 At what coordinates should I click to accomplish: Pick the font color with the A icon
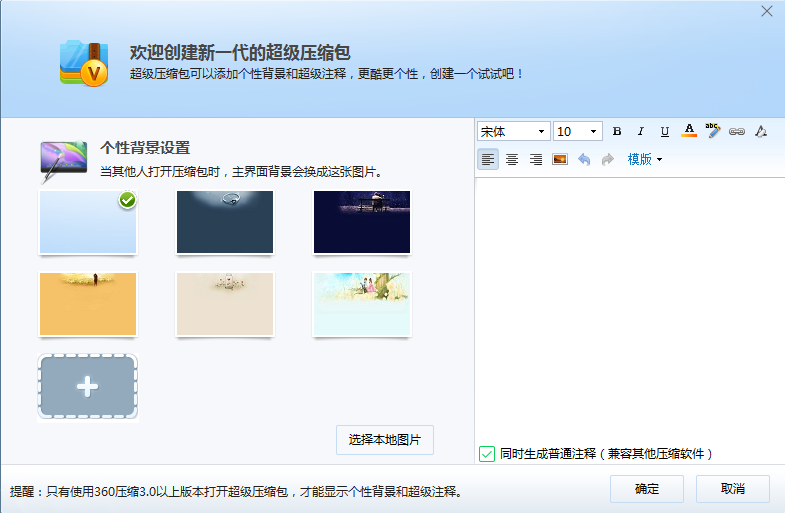(x=689, y=131)
